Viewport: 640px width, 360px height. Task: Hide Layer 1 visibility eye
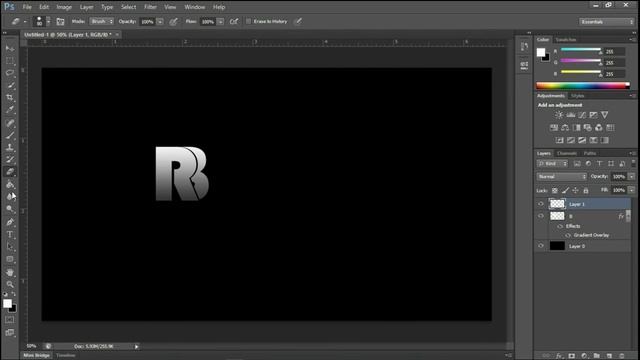tap(541, 204)
